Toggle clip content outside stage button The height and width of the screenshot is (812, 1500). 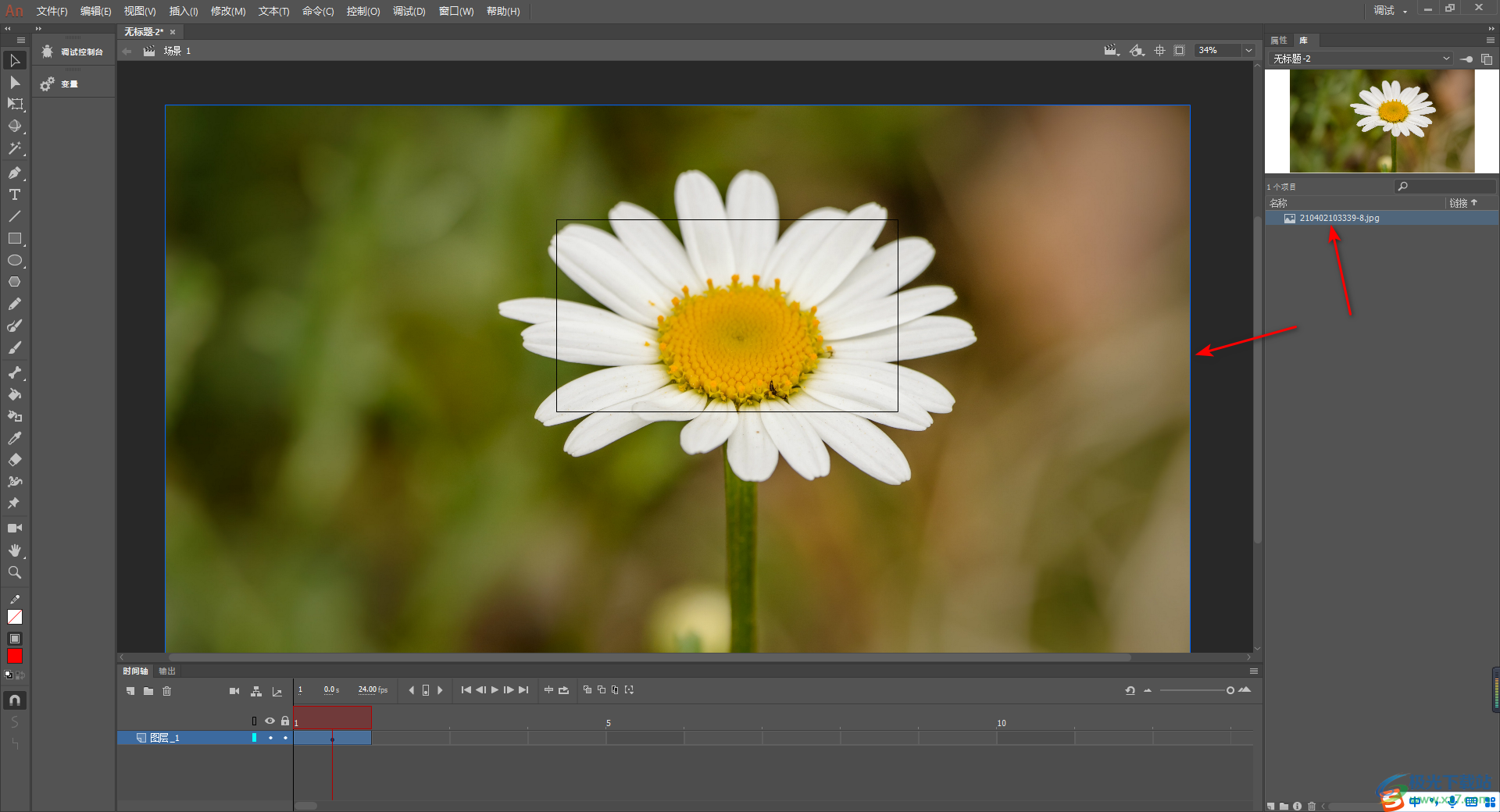tap(1180, 51)
